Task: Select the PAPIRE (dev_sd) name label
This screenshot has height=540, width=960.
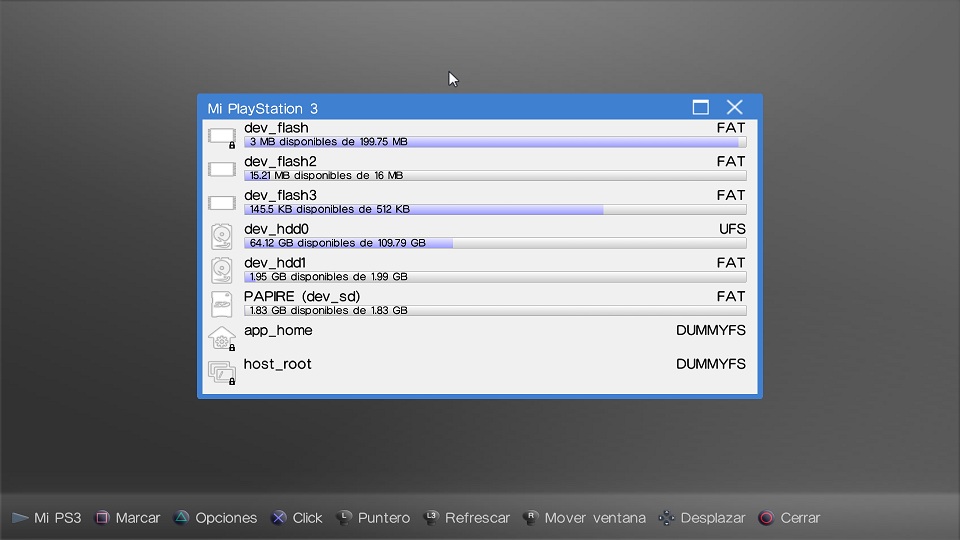Action: pos(302,296)
